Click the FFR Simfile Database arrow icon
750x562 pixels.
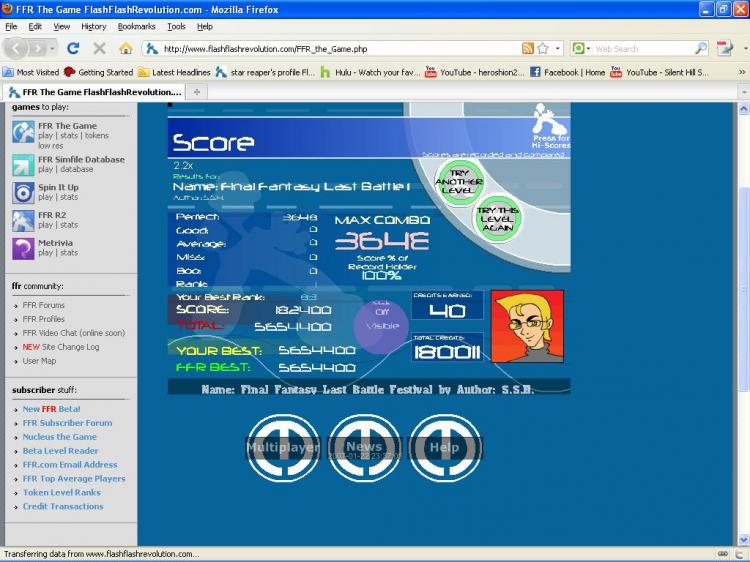[23, 165]
